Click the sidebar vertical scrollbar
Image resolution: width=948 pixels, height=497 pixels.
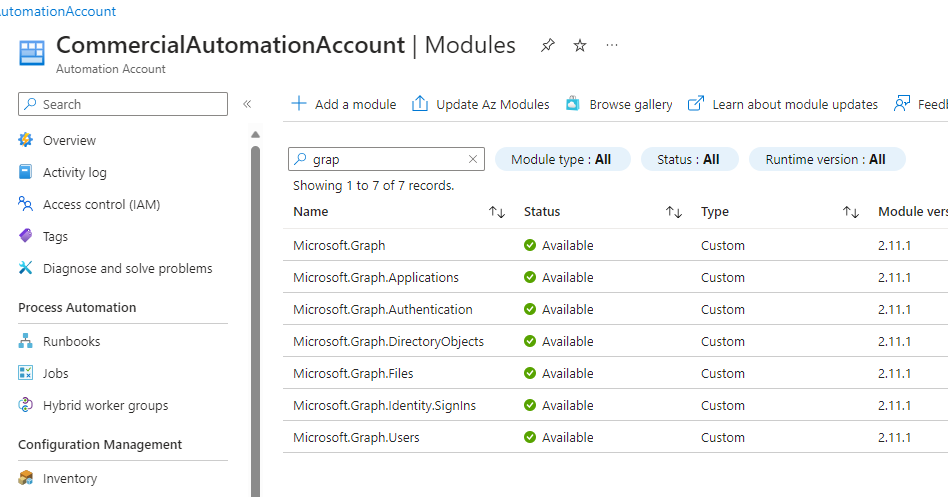coord(255,320)
